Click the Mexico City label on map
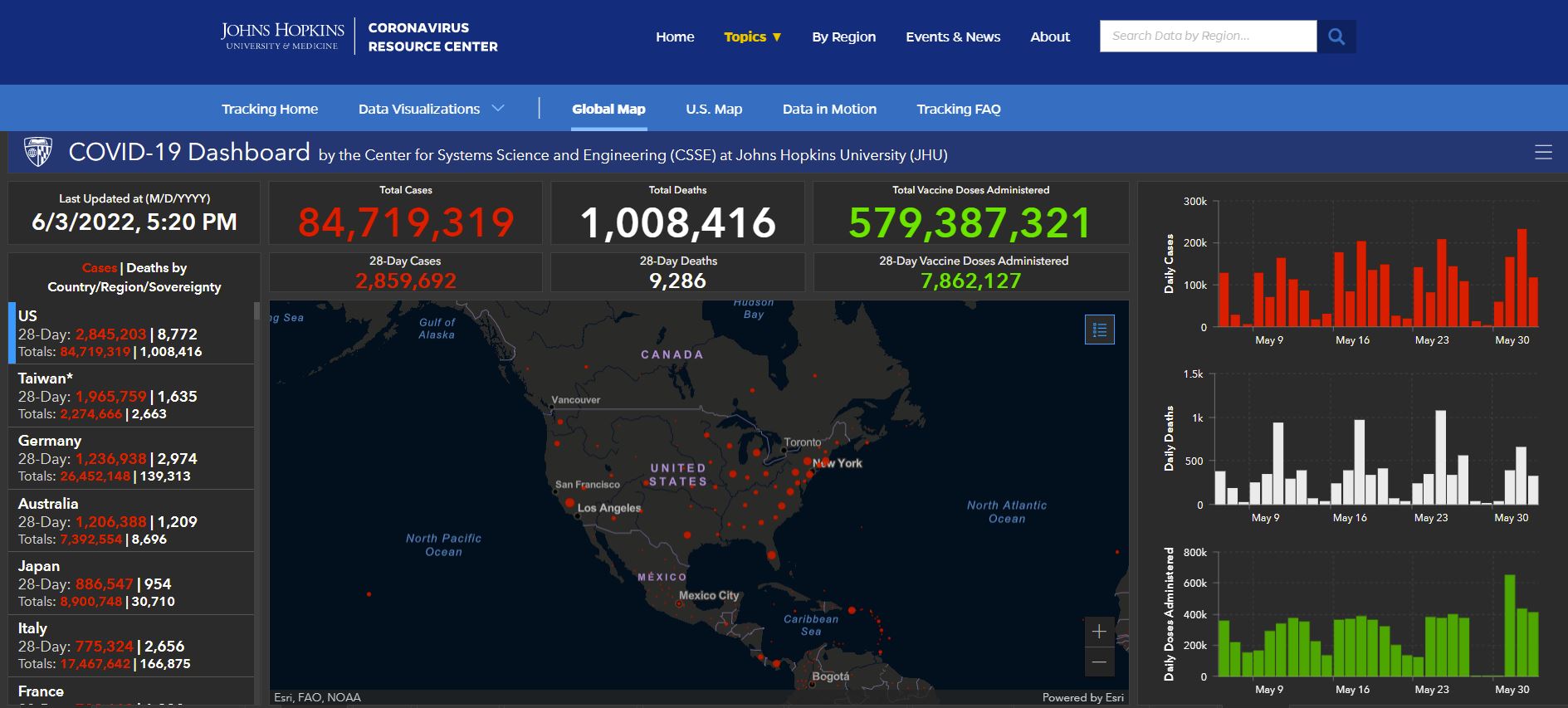The height and width of the screenshot is (708, 1568). click(x=709, y=595)
